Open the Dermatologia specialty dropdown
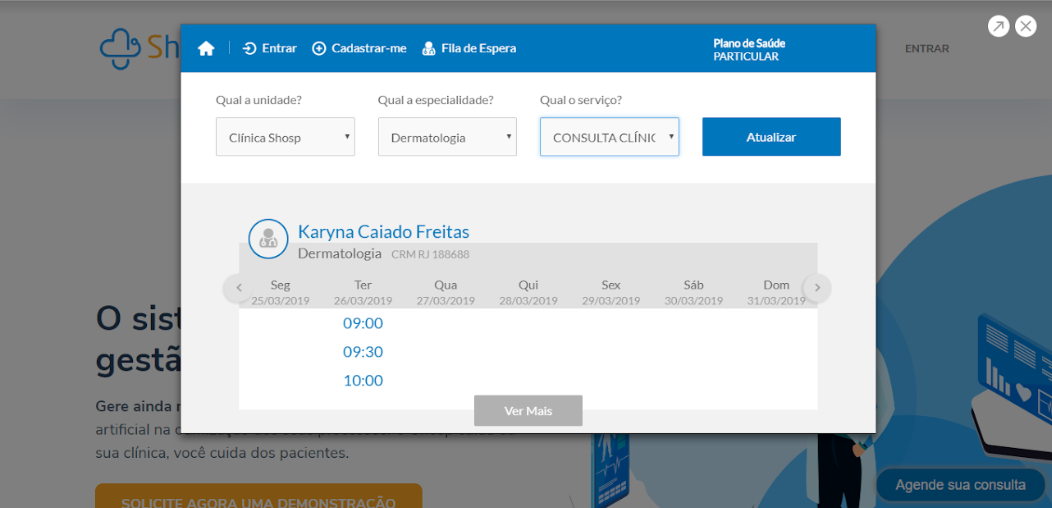Image resolution: width=1052 pixels, height=508 pixels. tap(448, 137)
